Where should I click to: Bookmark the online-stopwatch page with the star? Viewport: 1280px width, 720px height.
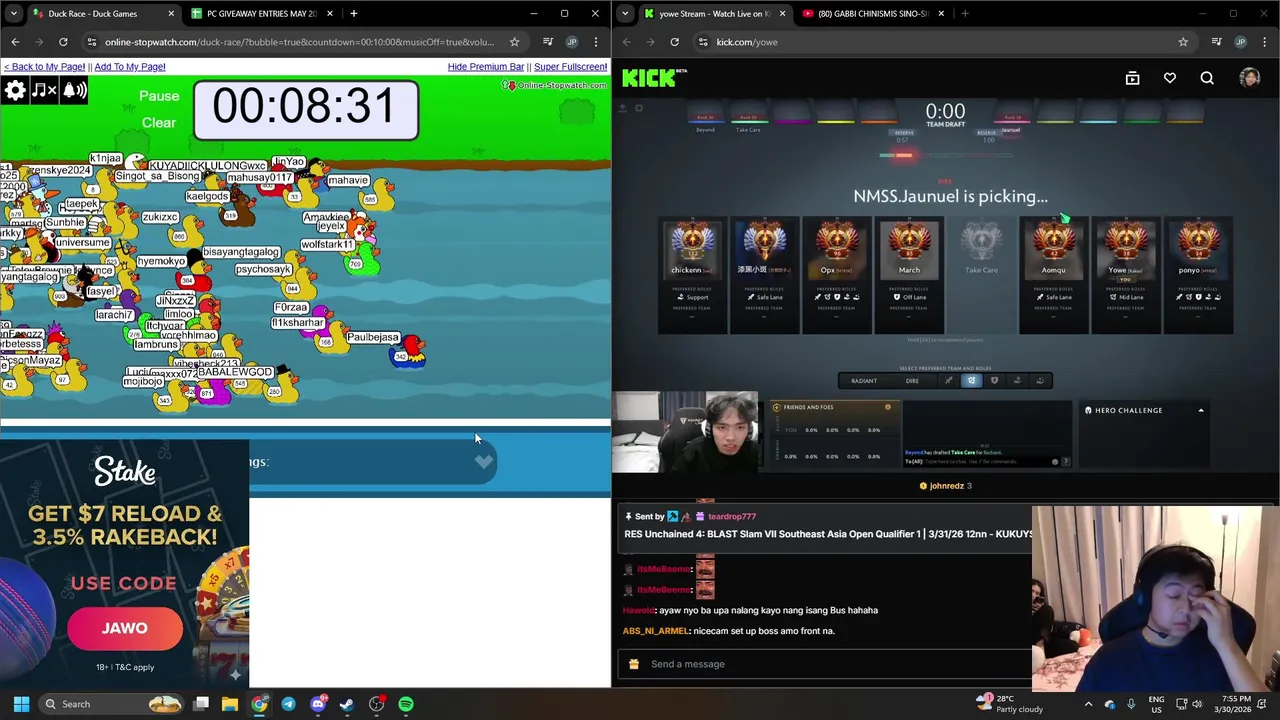point(514,42)
